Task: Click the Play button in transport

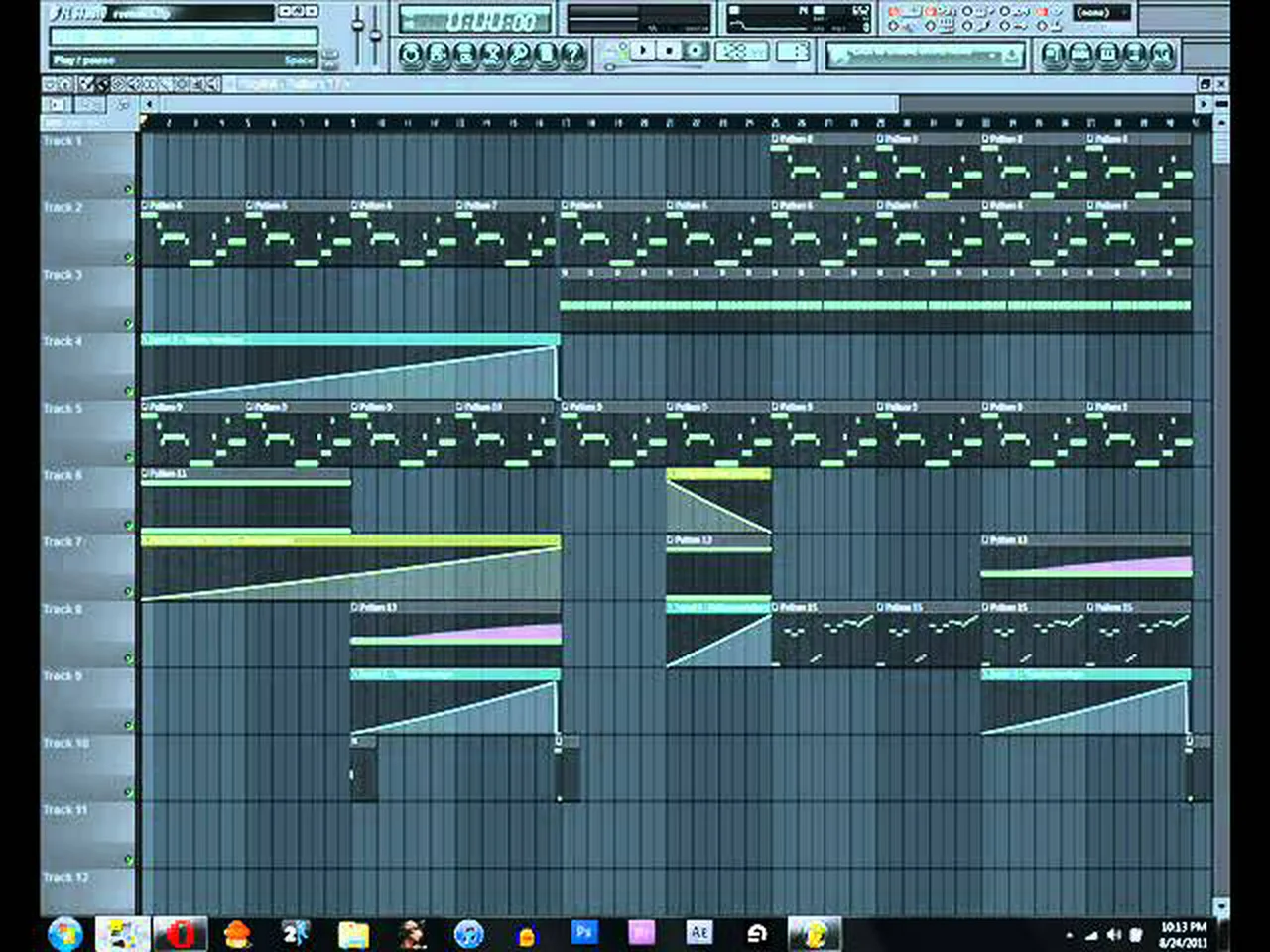Action: [644, 50]
